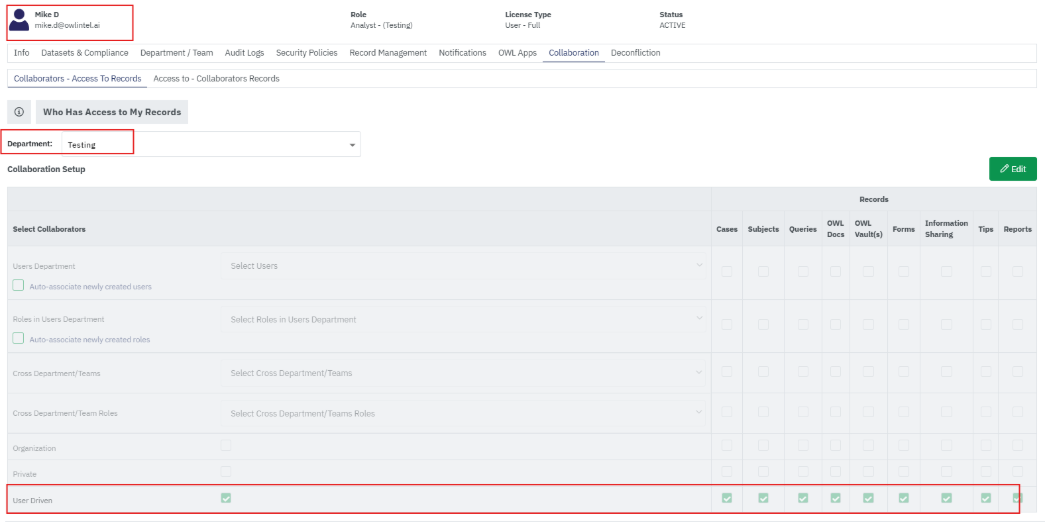Toggle User Driven Reports checkbox
Image resolution: width=1045 pixels, height=522 pixels.
[1017, 498]
